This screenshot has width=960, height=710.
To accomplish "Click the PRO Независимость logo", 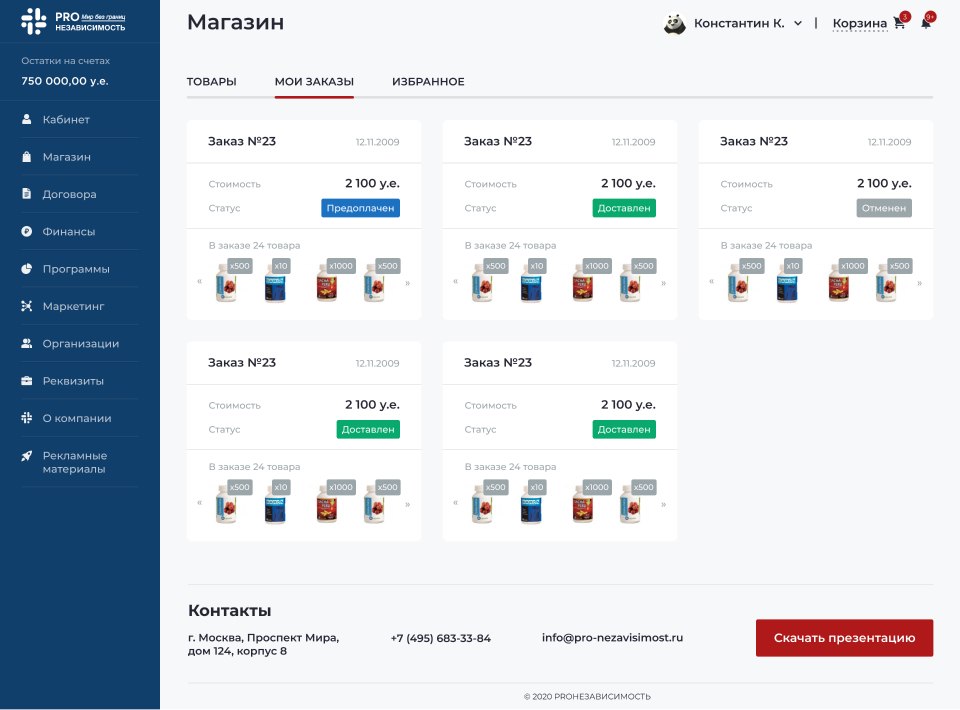I will [x=74, y=21].
